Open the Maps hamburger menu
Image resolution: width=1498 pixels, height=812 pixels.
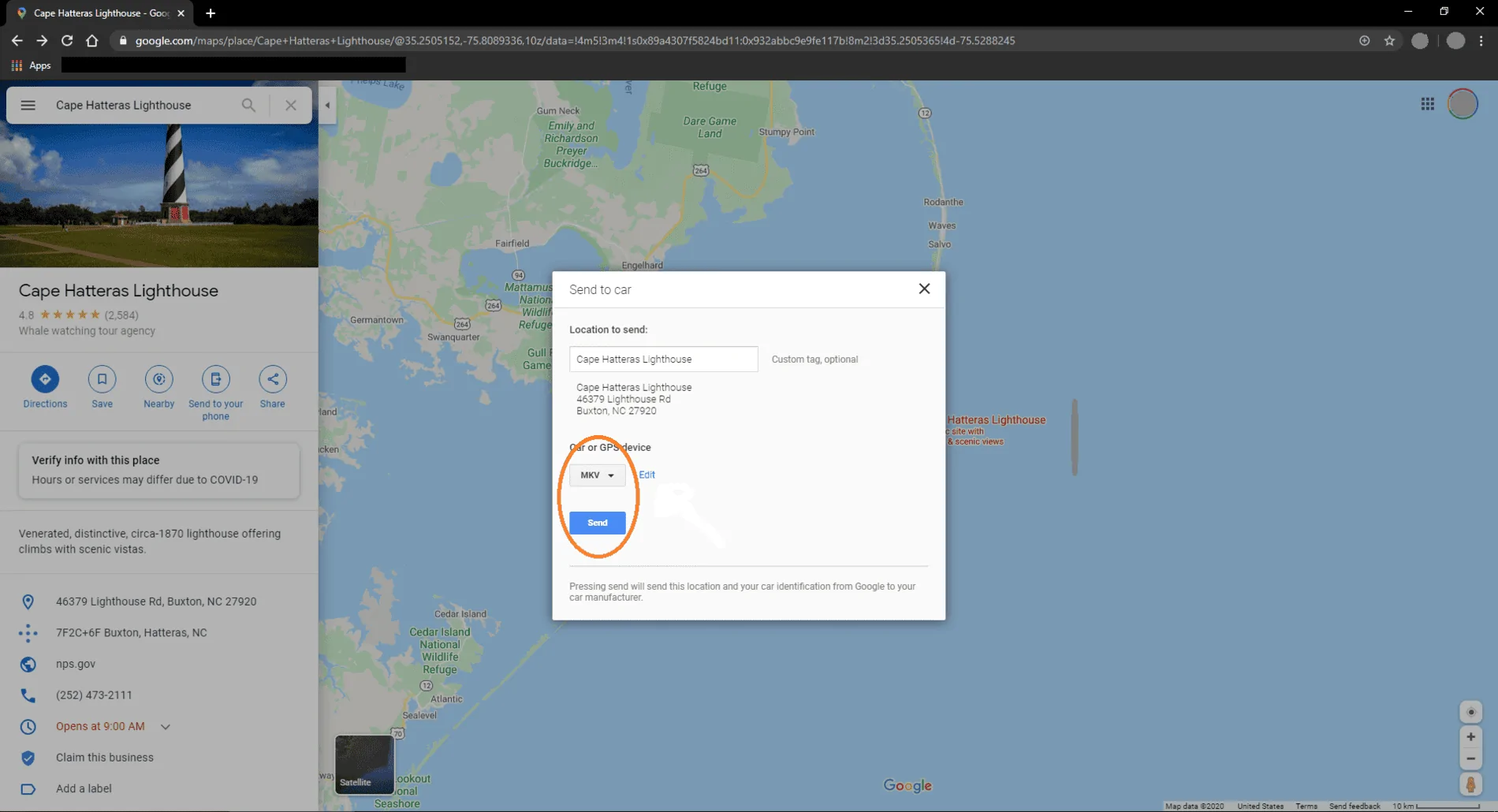28,105
